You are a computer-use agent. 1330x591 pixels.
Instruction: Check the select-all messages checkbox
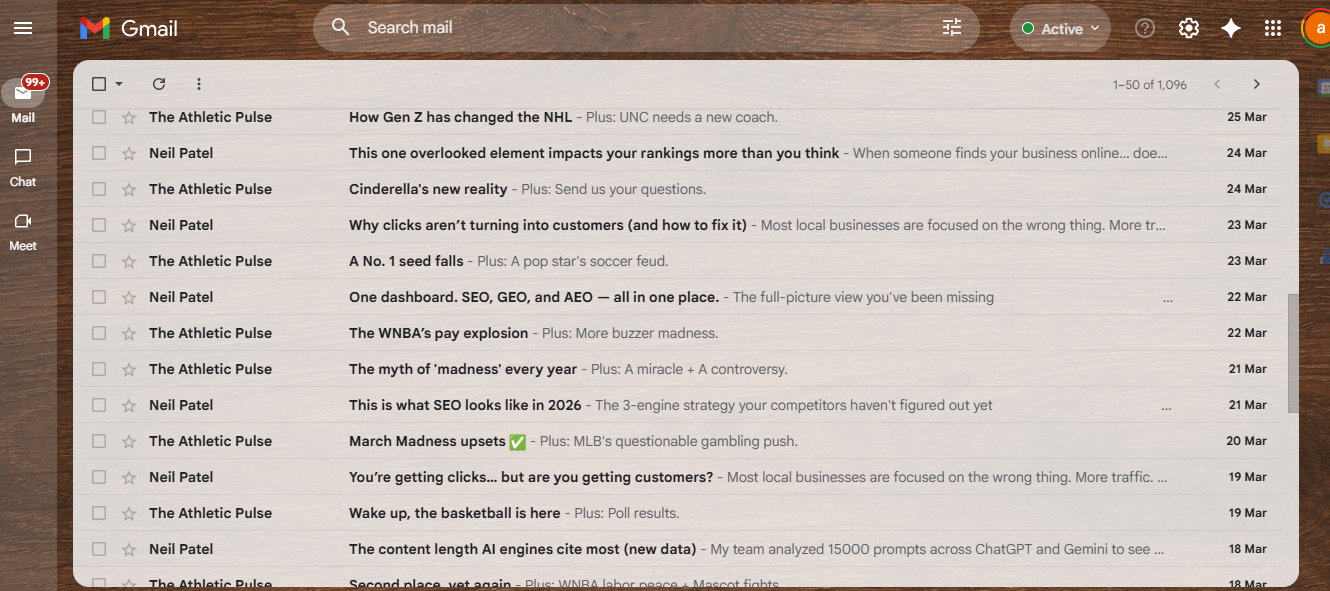tap(98, 84)
